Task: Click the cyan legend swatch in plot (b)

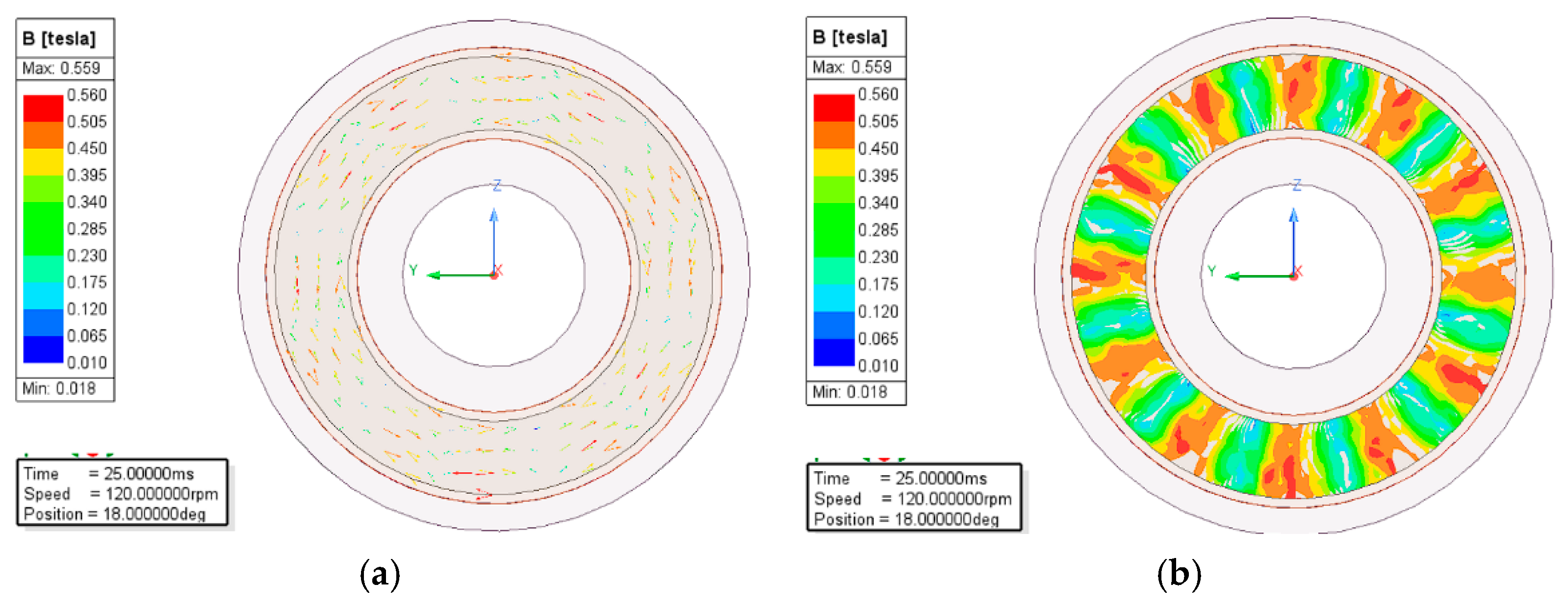Action: pyautogui.click(x=833, y=298)
